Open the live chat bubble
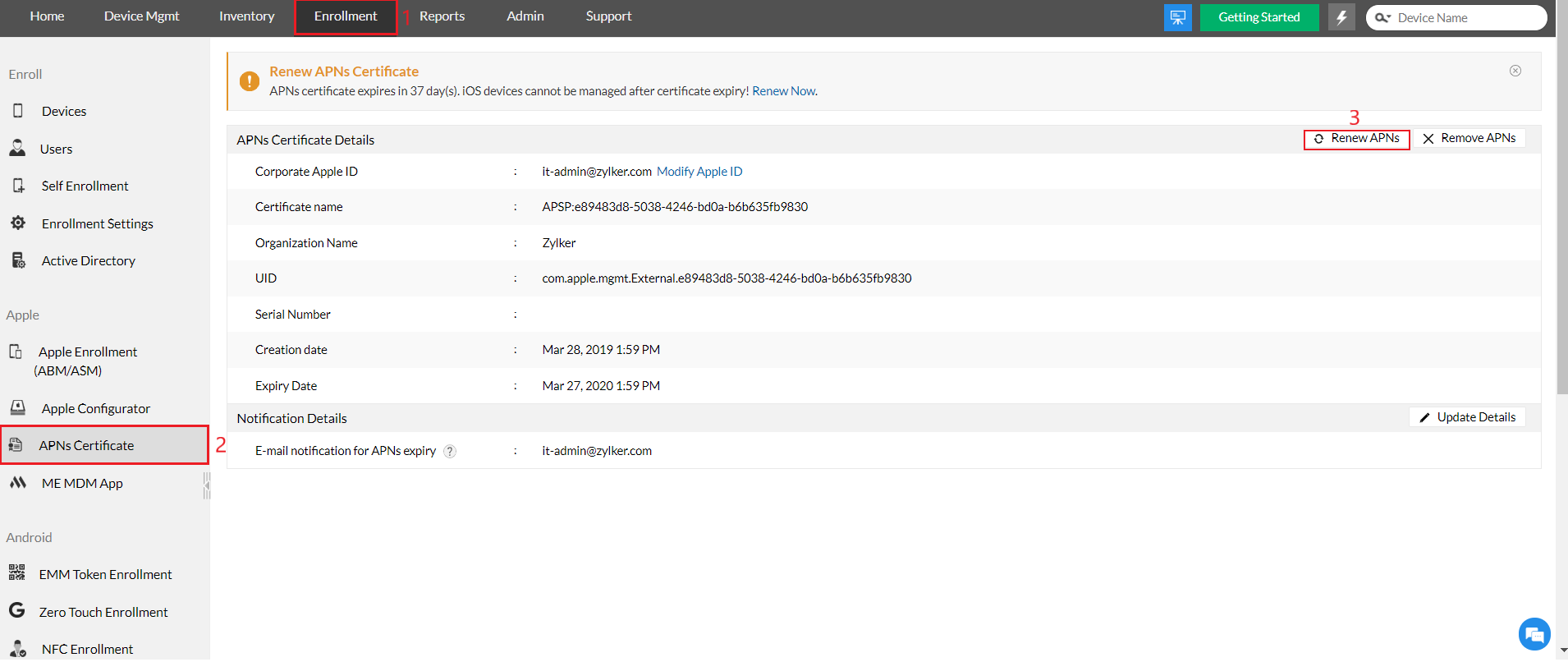This screenshot has width=1568, height=662. tap(1534, 634)
